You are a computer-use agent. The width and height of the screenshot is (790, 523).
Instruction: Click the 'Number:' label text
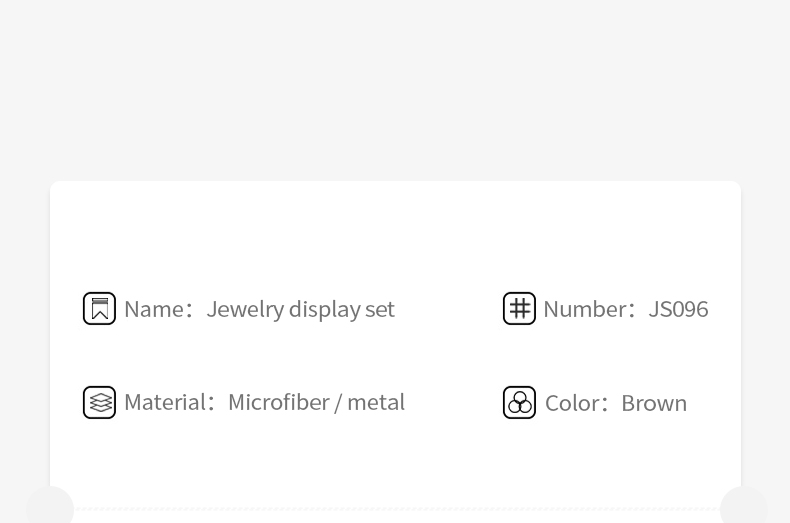[589, 309]
